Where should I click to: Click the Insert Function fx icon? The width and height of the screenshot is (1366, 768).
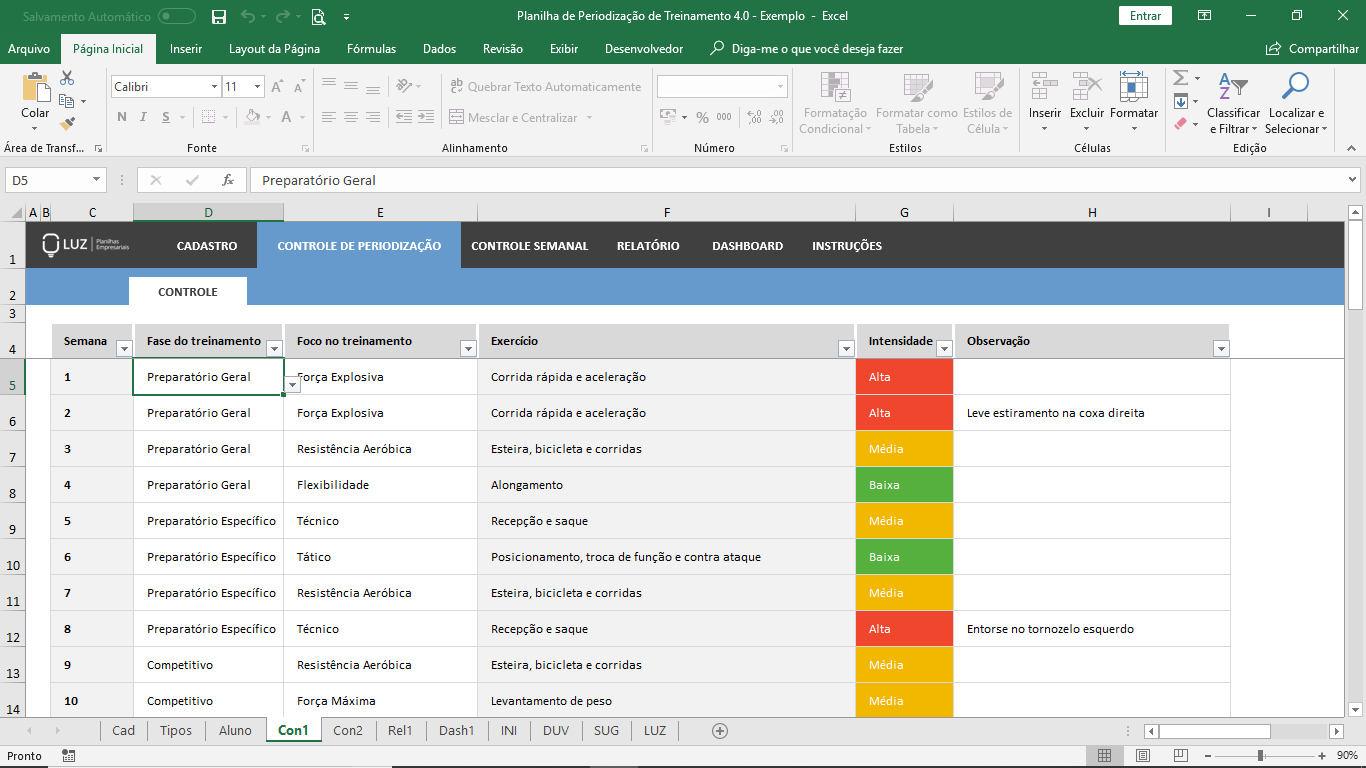pyautogui.click(x=228, y=181)
